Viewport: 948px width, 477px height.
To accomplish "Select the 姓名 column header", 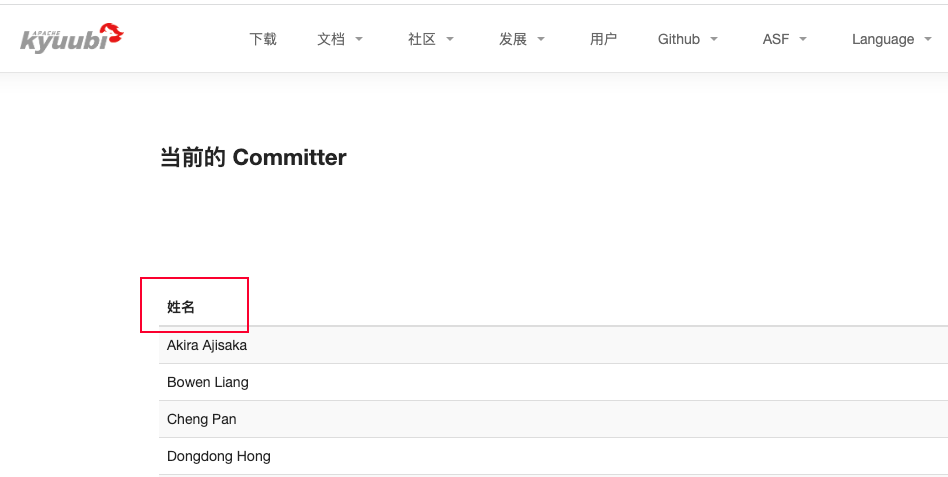I will coord(181,307).
